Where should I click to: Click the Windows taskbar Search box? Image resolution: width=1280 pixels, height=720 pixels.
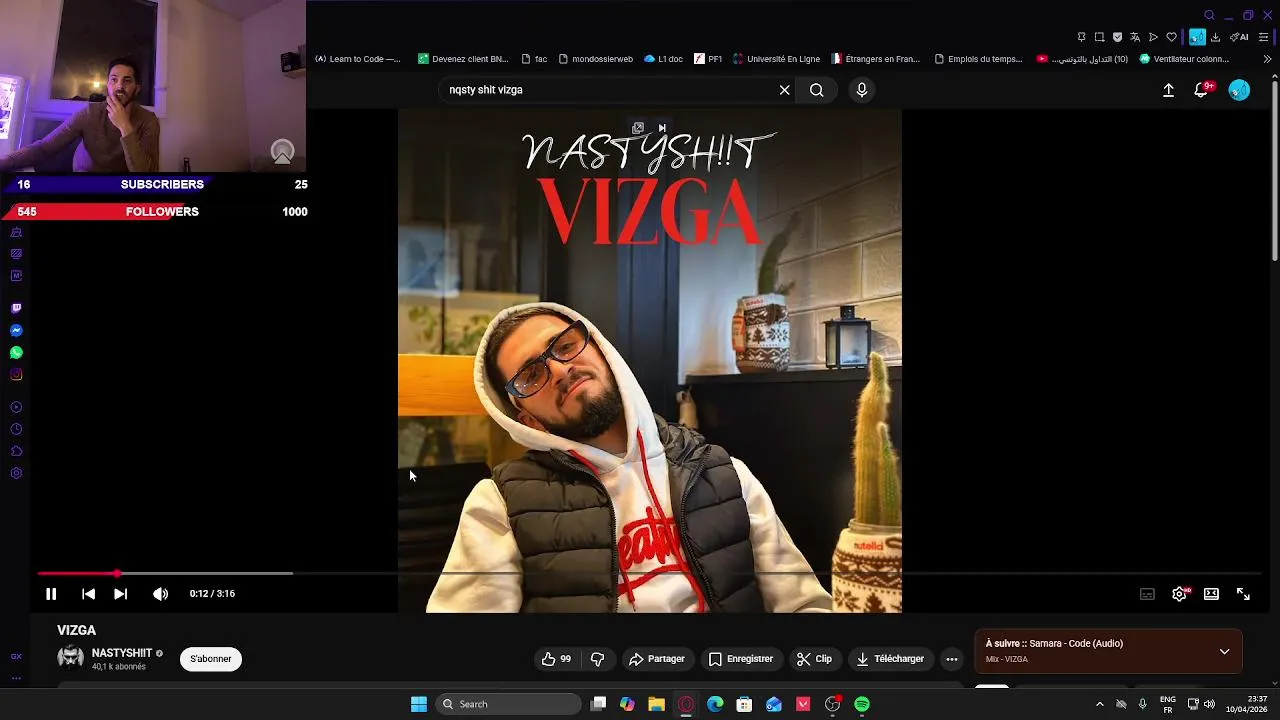(509, 704)
